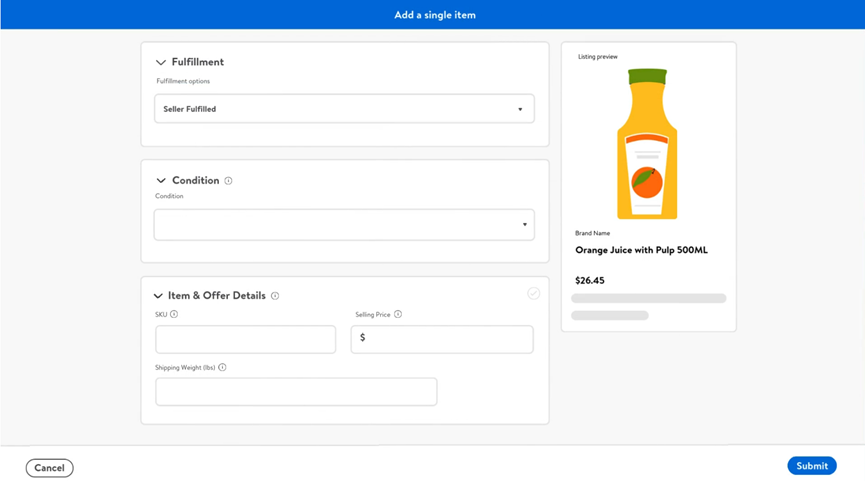The width and height of the screenshot is (865, 481).
Task: Click the orange juice bottle preview image
Action: 647,144
